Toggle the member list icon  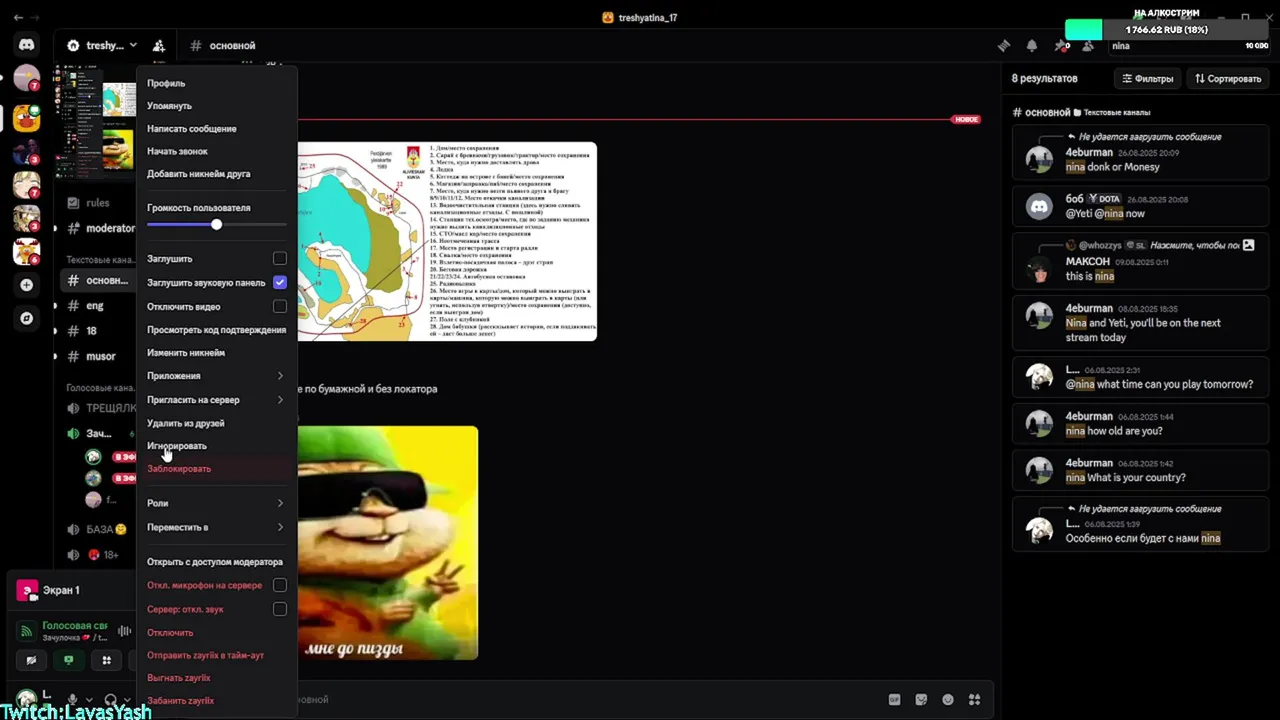[1088, 46]
